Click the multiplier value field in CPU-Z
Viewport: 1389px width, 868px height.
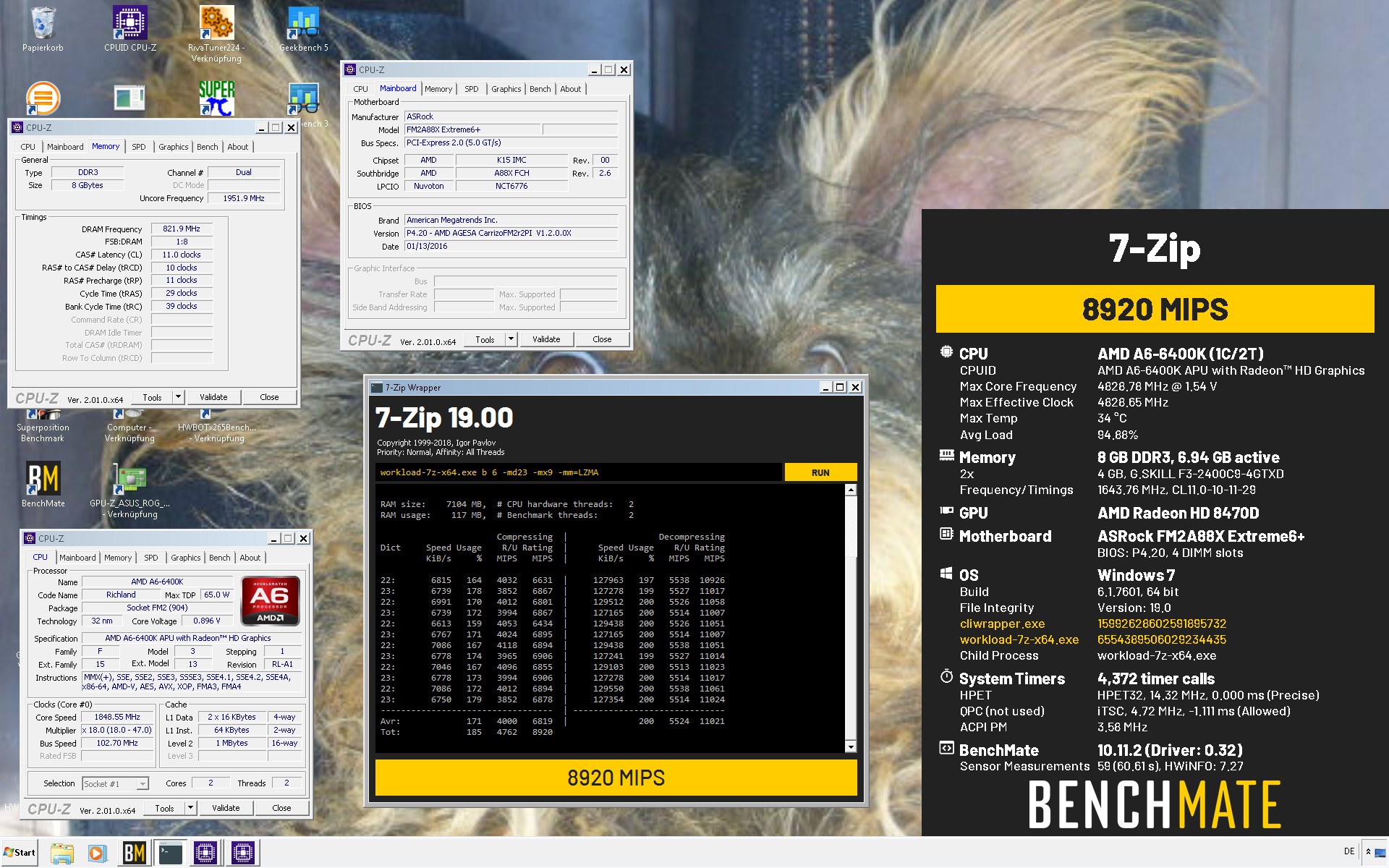click(117, 730)
